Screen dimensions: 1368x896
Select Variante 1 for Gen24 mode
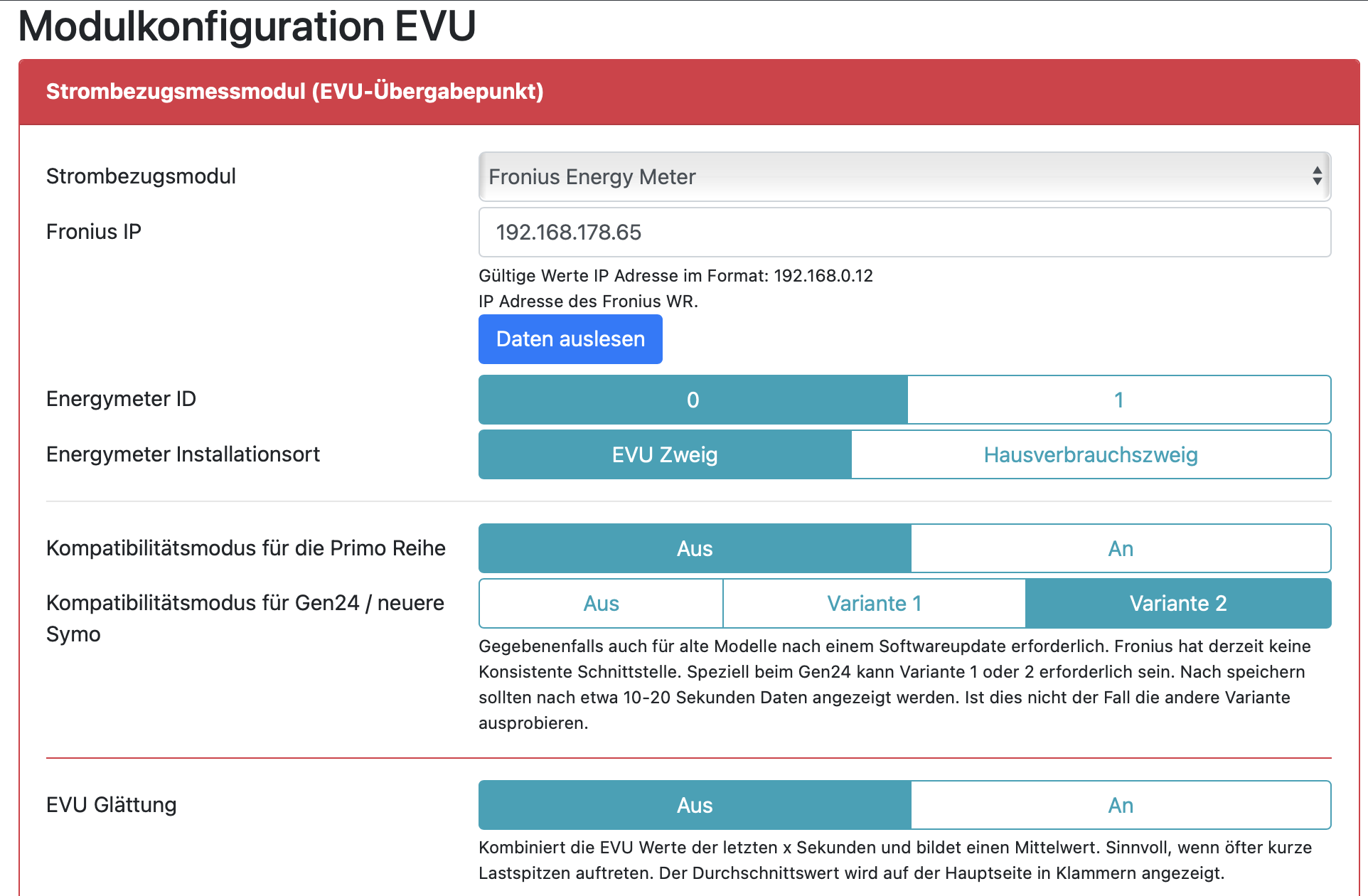pos(874,604)
